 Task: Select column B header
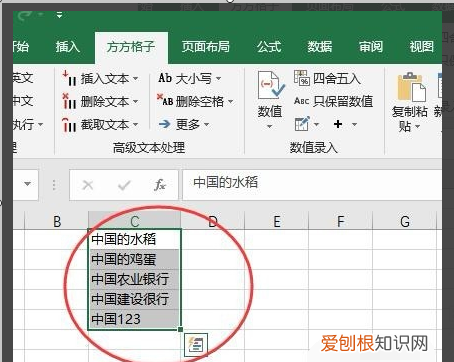57,221
